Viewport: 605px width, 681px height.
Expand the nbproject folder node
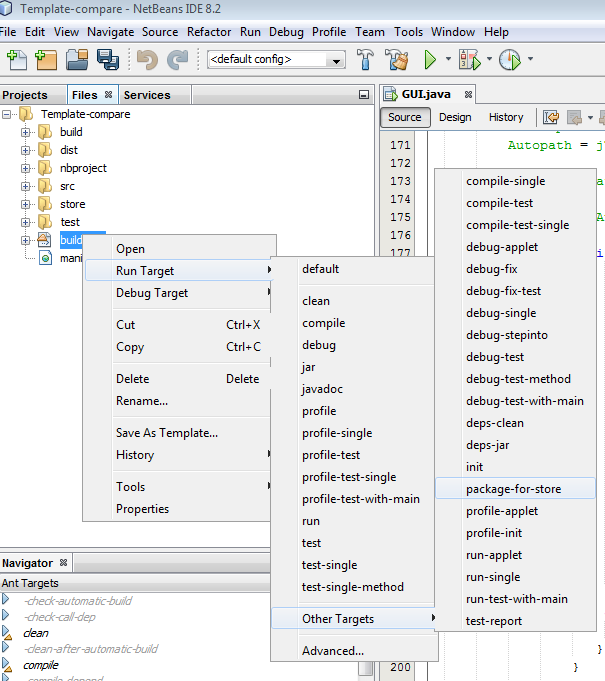click(26, 169)
